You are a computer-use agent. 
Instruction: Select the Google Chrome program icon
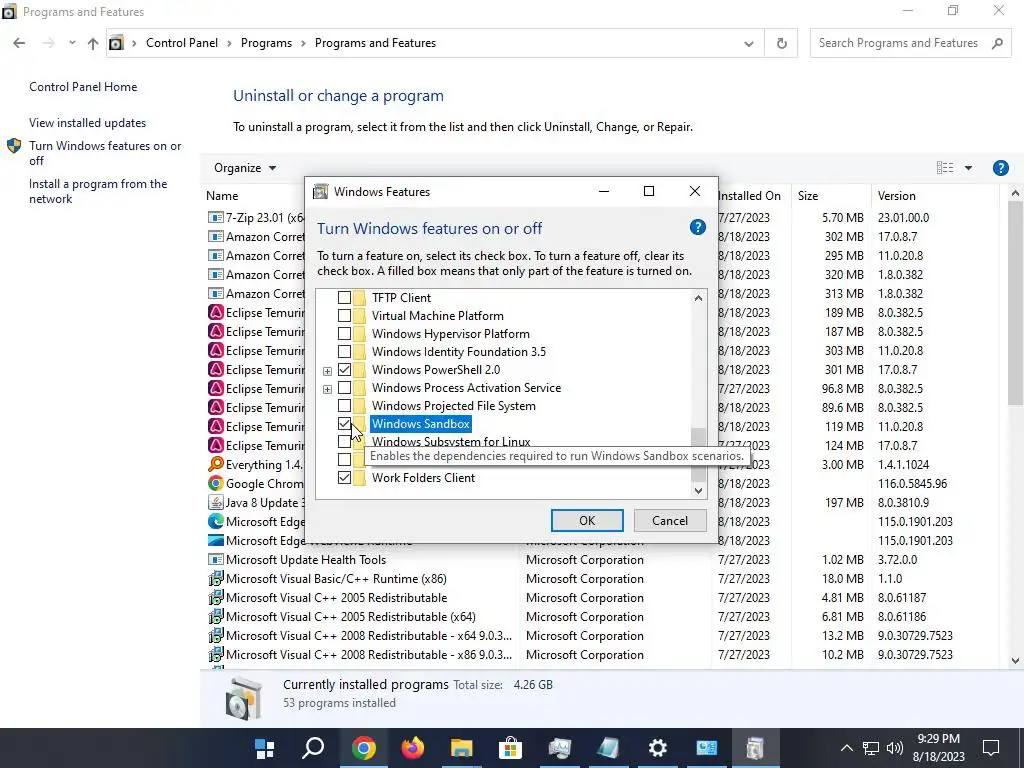(x=216, y=483)
